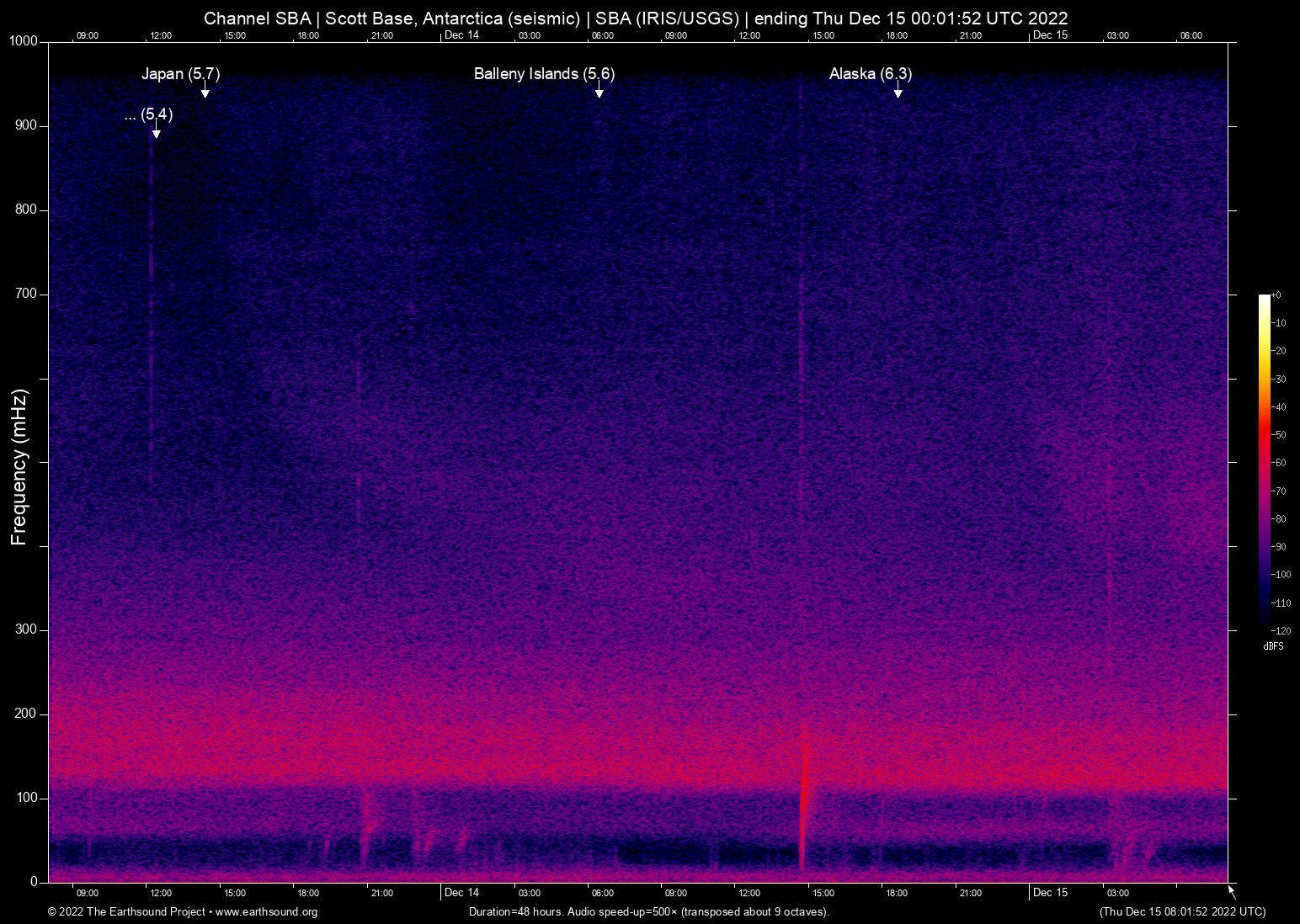Click the Dec 15 label on bottom time axis
Image resolution: width=1300 pixels, height=924 pixels.
point(1050,893)
